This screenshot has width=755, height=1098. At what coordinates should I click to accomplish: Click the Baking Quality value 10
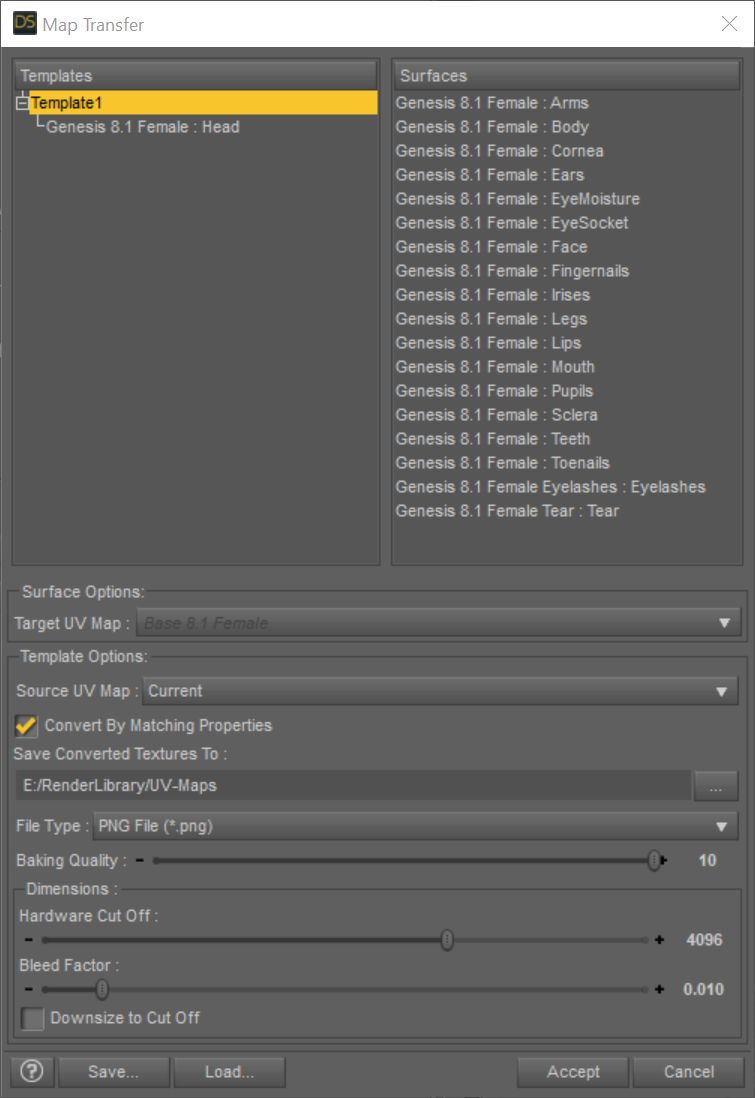pyautogui.click(x=707, y=861)
